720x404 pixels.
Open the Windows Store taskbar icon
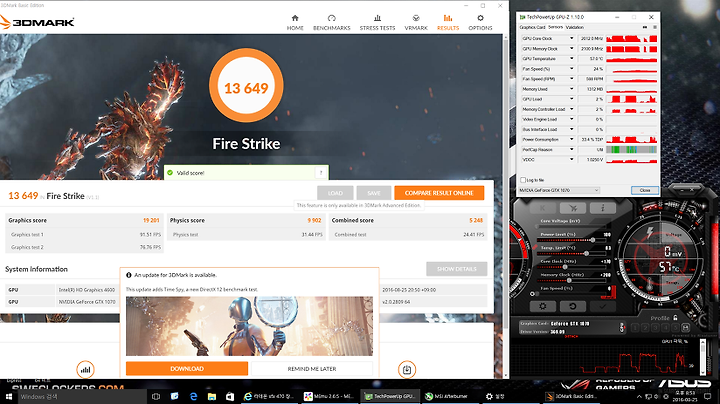point(230,396)
